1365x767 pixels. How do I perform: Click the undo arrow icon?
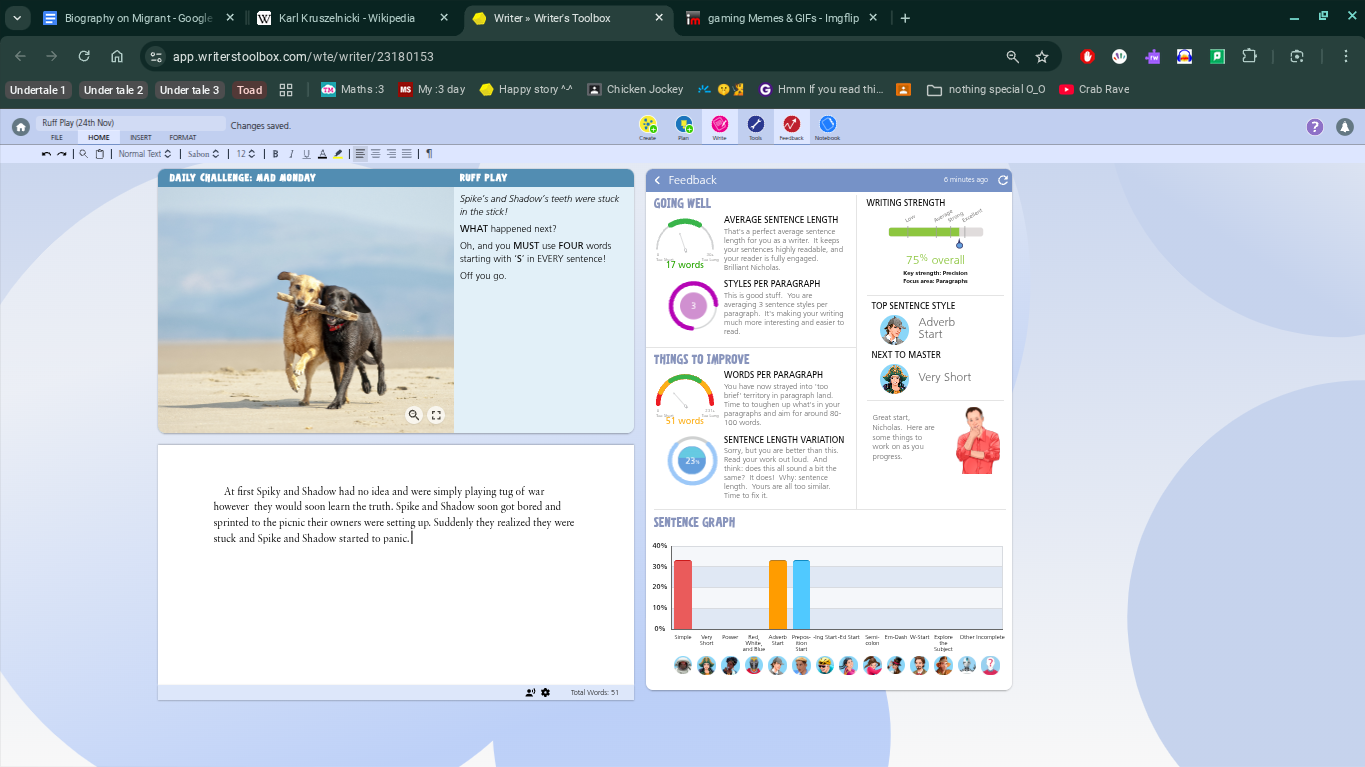pos(46,154)
